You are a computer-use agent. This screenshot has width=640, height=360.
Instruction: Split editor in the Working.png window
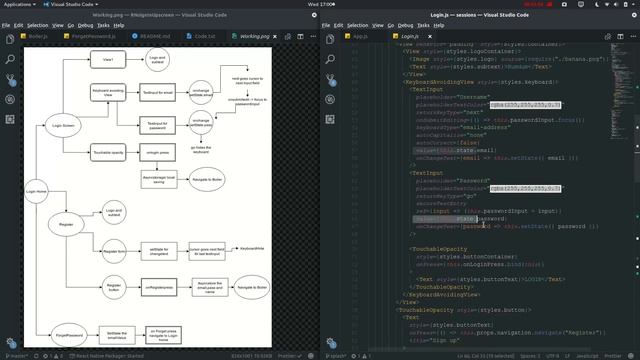coord(300,36)
